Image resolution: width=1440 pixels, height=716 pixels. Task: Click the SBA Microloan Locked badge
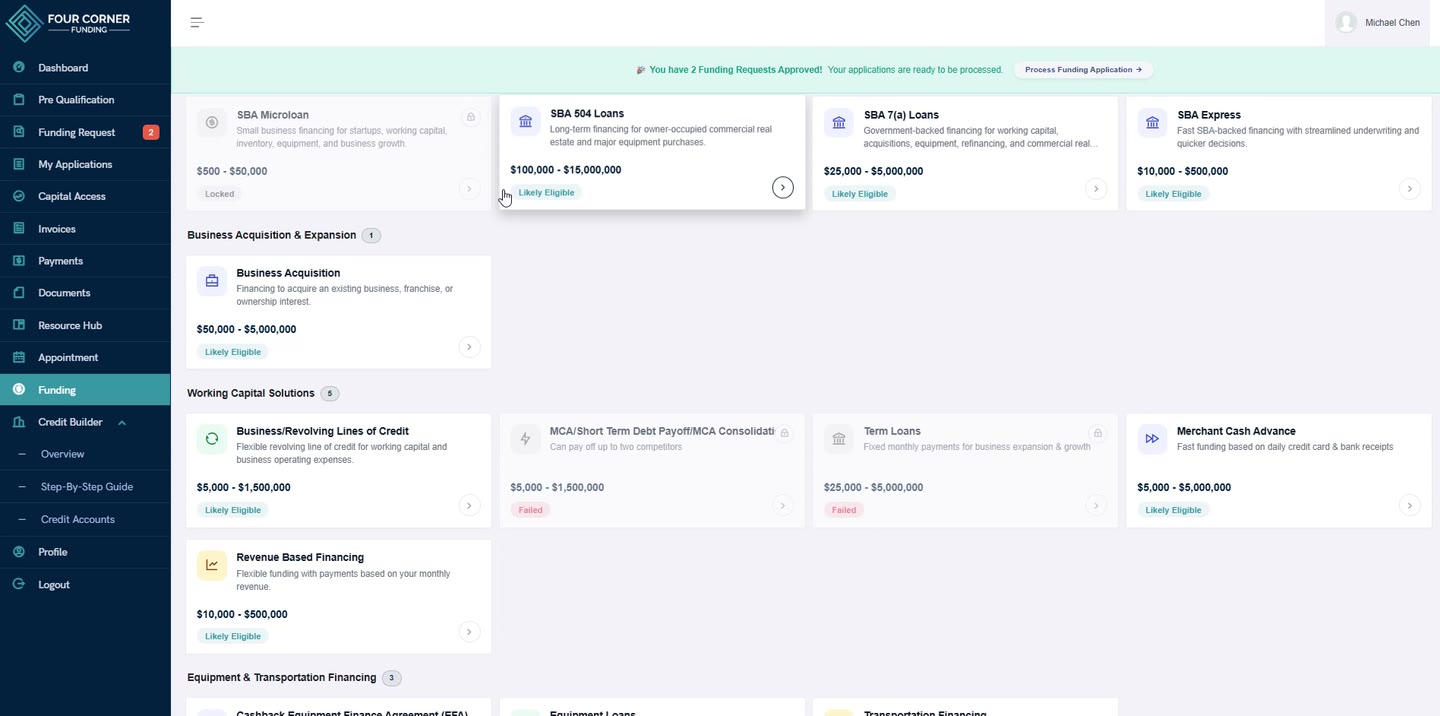(220, 194)
